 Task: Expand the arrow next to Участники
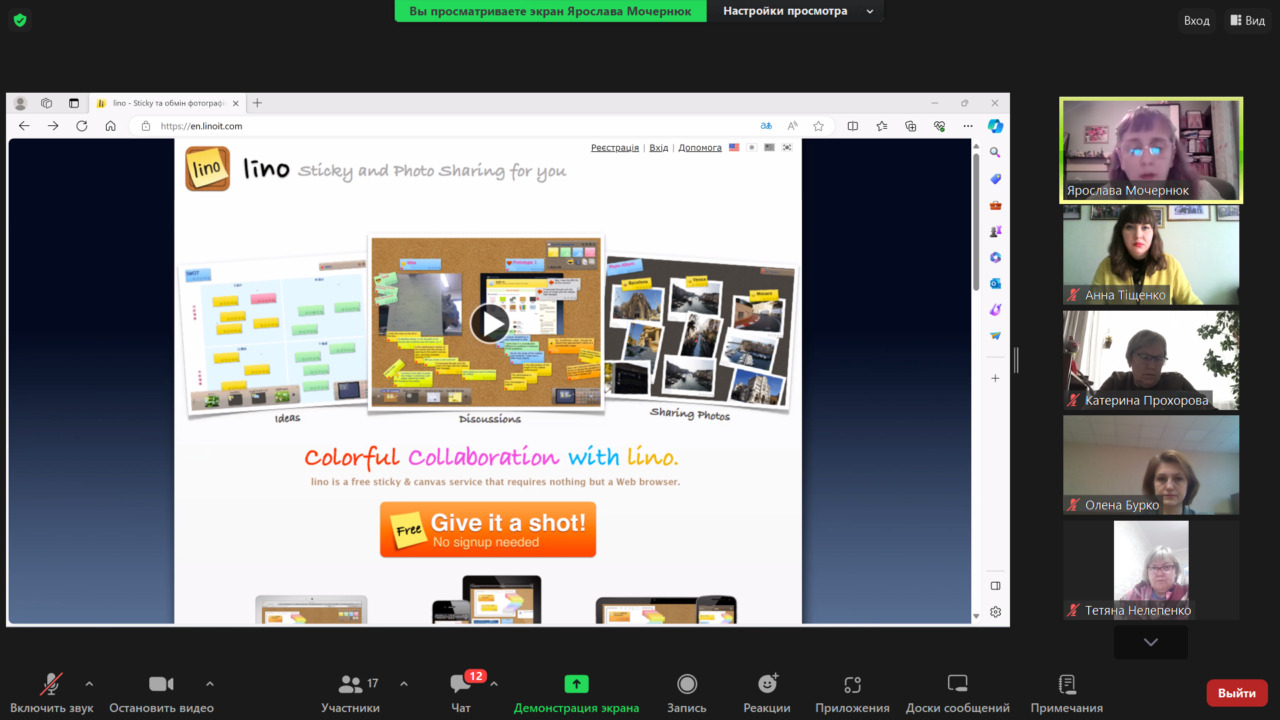(x=404, y=684)
